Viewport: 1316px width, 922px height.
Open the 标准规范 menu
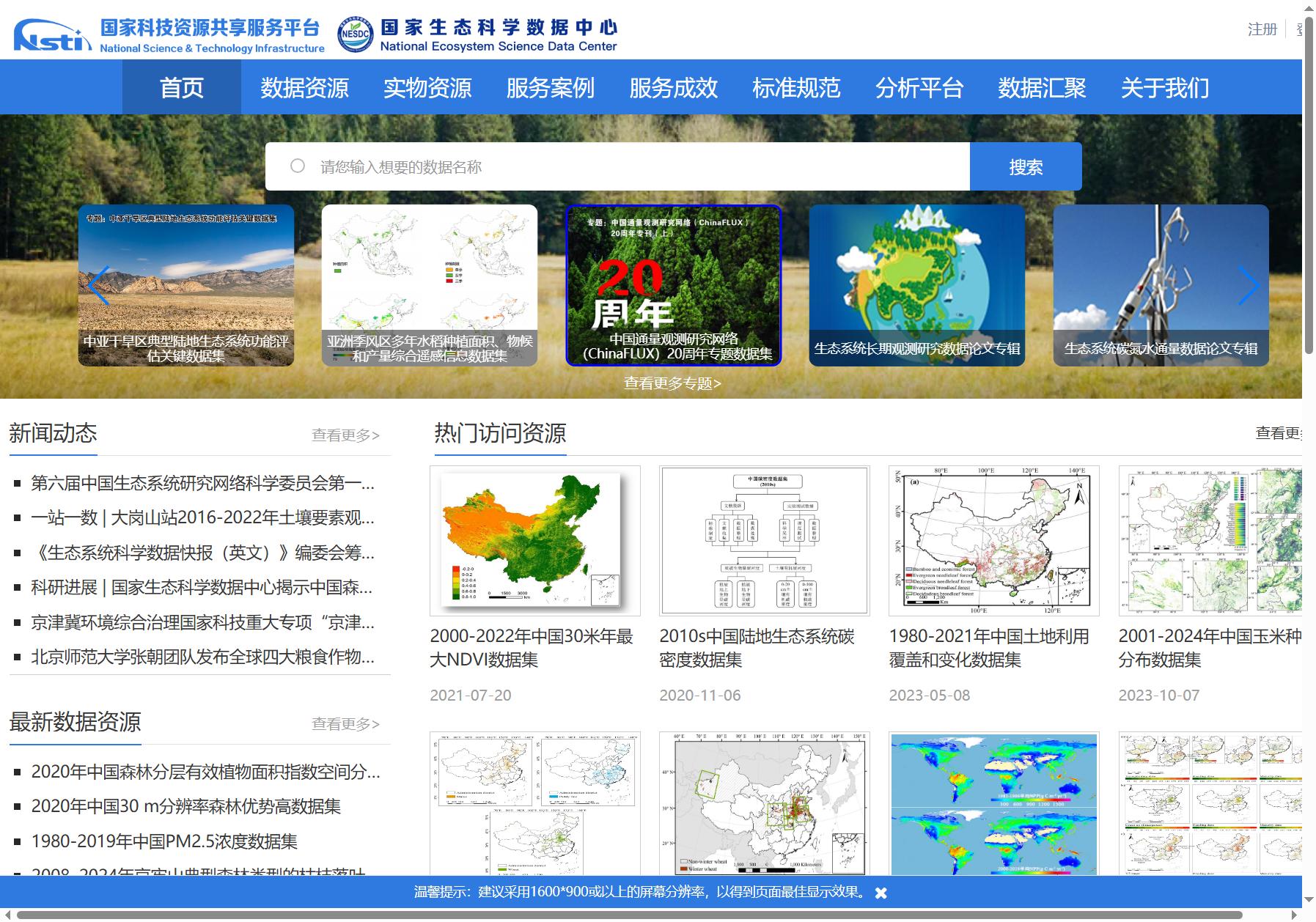[x=796, y=87]
